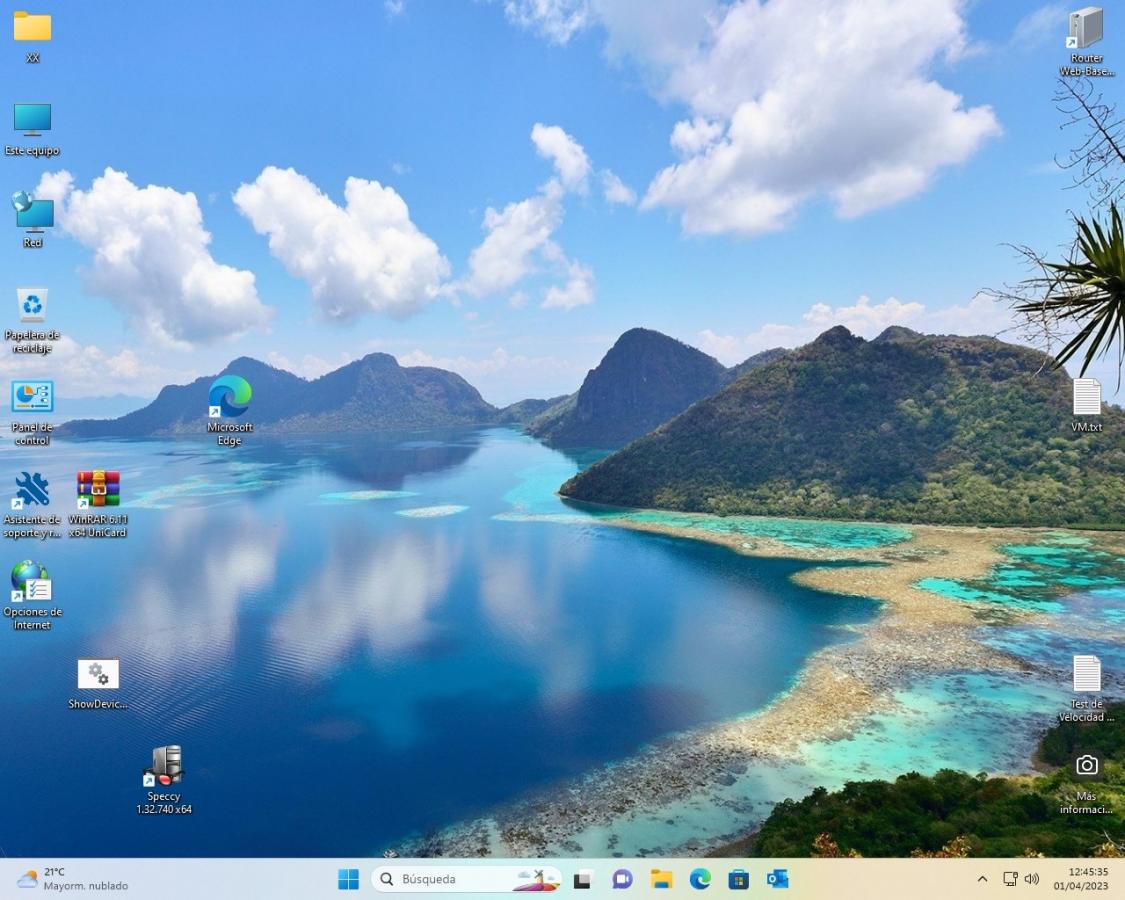Select the Este equipo desktop icon

32,120
